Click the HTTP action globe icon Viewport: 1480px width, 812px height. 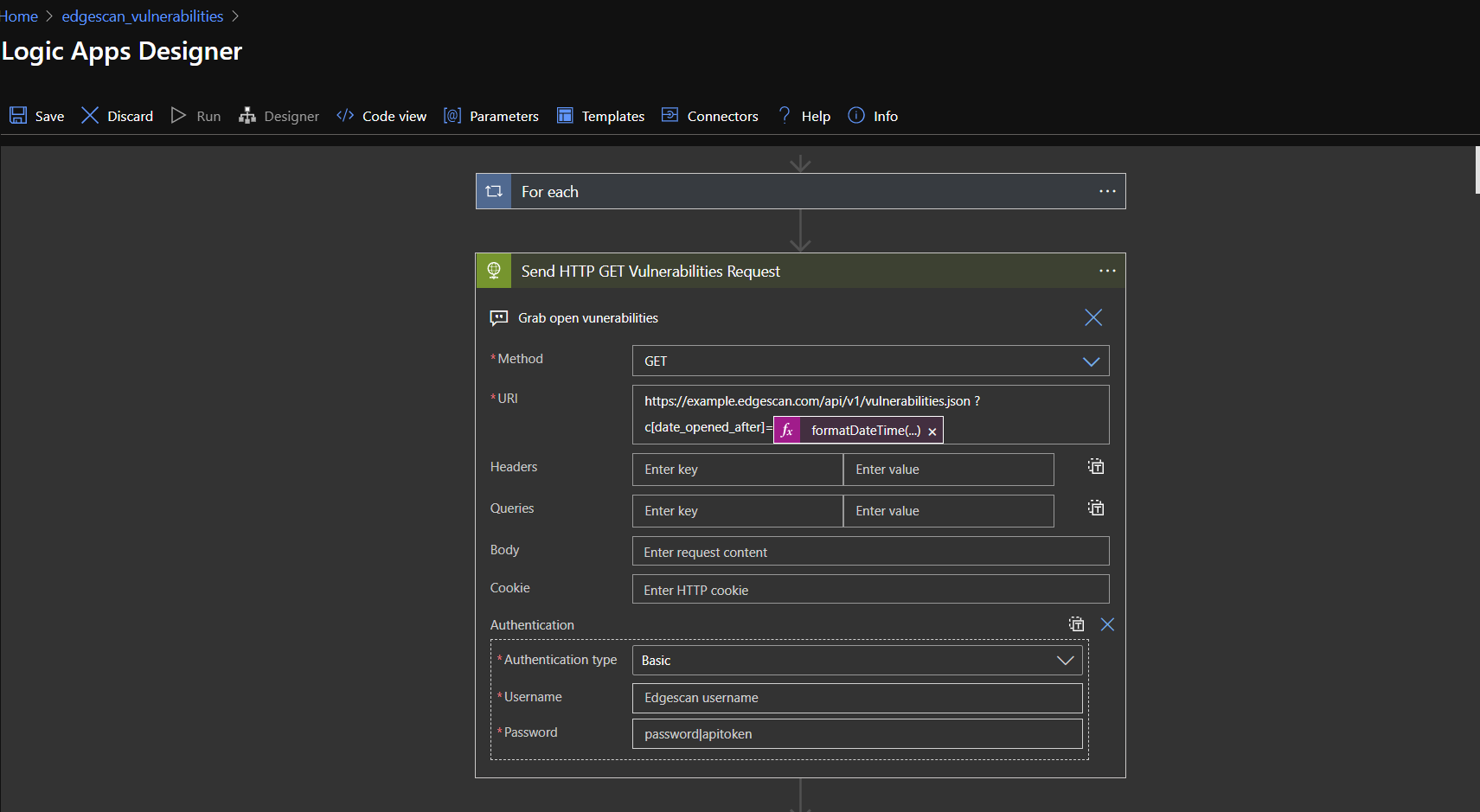494,271
